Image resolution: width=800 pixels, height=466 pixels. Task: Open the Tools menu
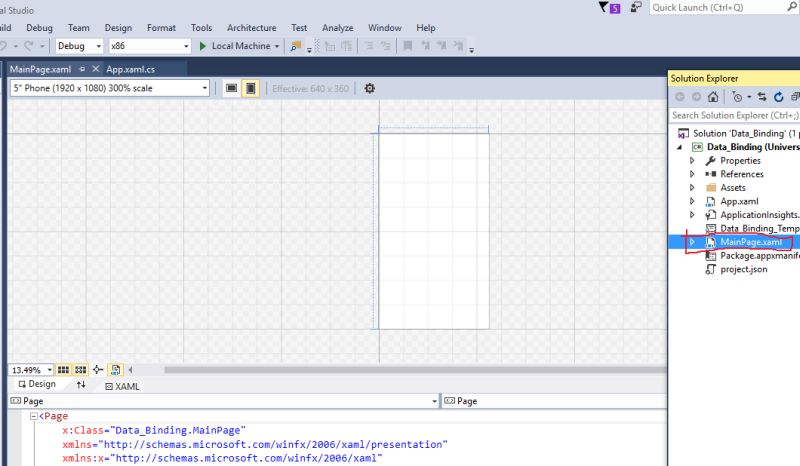tap(202, 28)
